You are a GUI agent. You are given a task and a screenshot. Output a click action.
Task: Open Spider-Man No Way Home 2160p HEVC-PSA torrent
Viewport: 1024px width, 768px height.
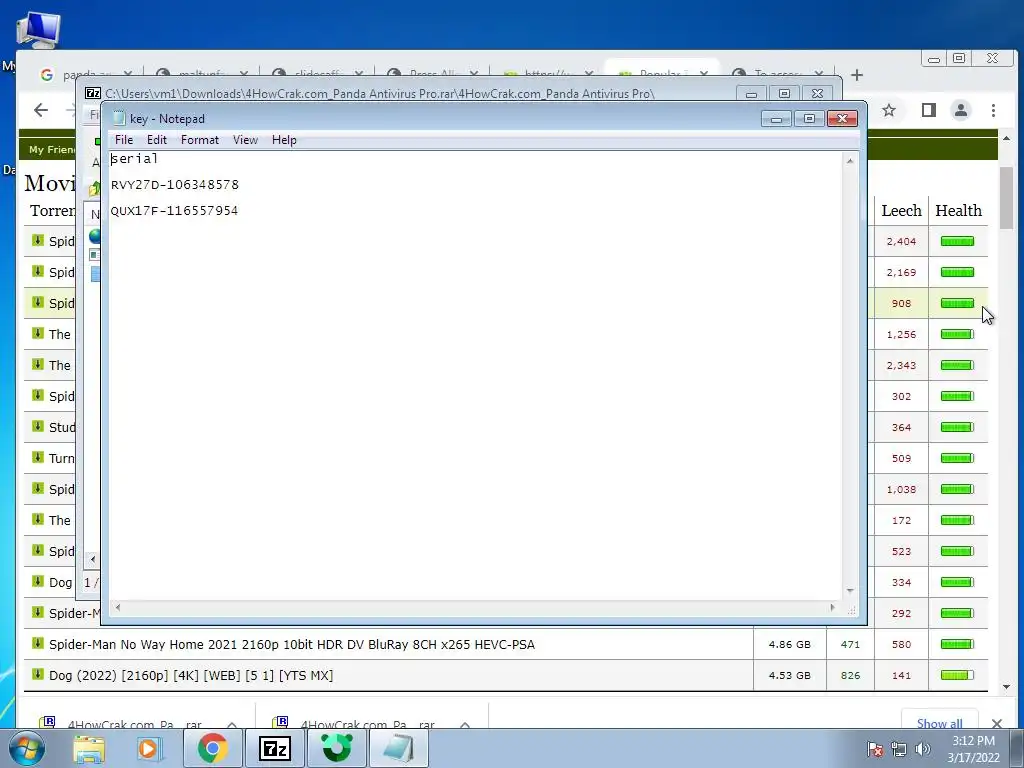[x=292, y=645]
